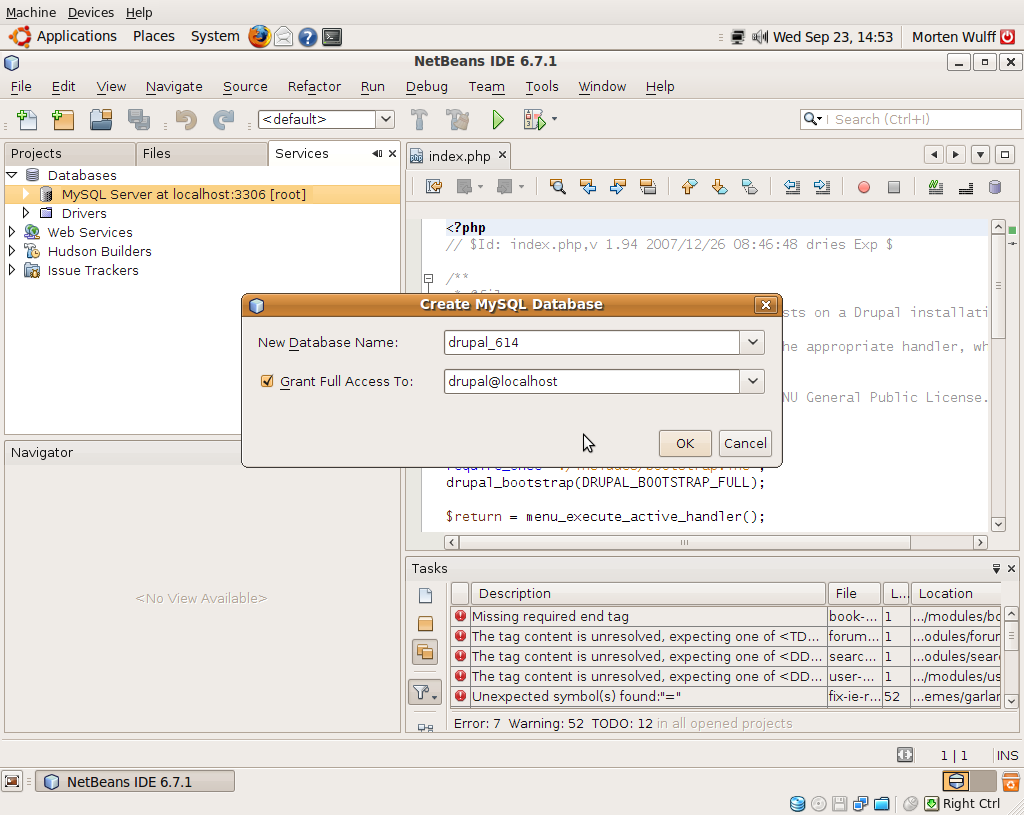Open the Places menu in top panel
Screen dimensions: 1024x815
point(153,37)
